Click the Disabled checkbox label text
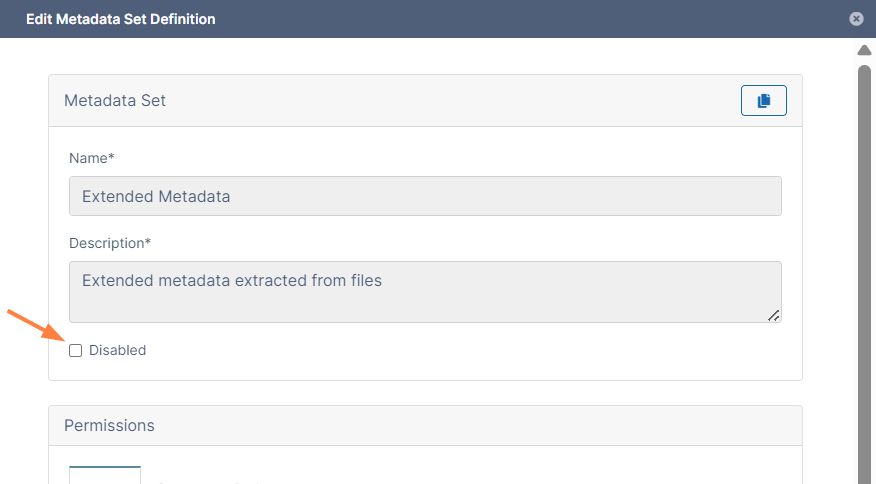The width and height of the screenshot is (876, 484). pos(117,350)
